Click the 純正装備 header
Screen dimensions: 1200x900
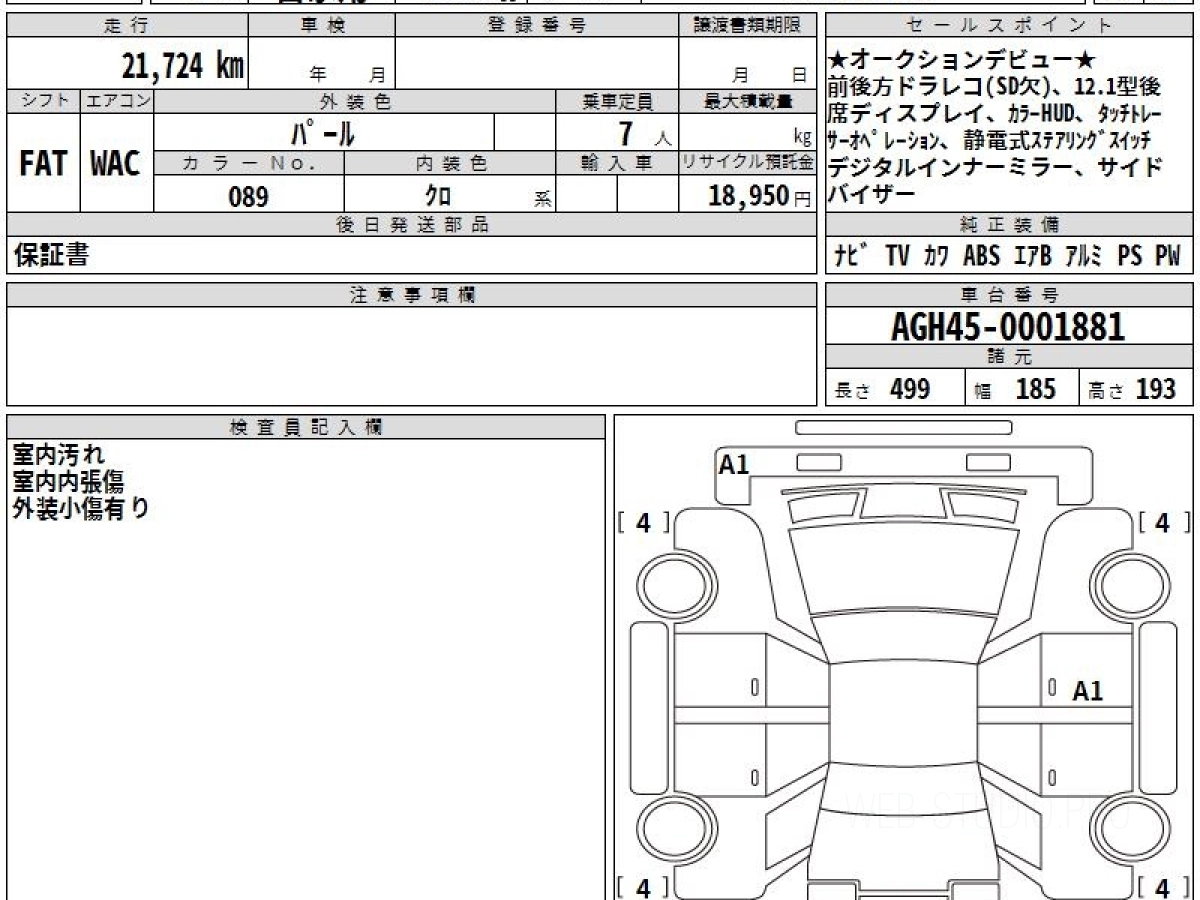(1010, 225)
